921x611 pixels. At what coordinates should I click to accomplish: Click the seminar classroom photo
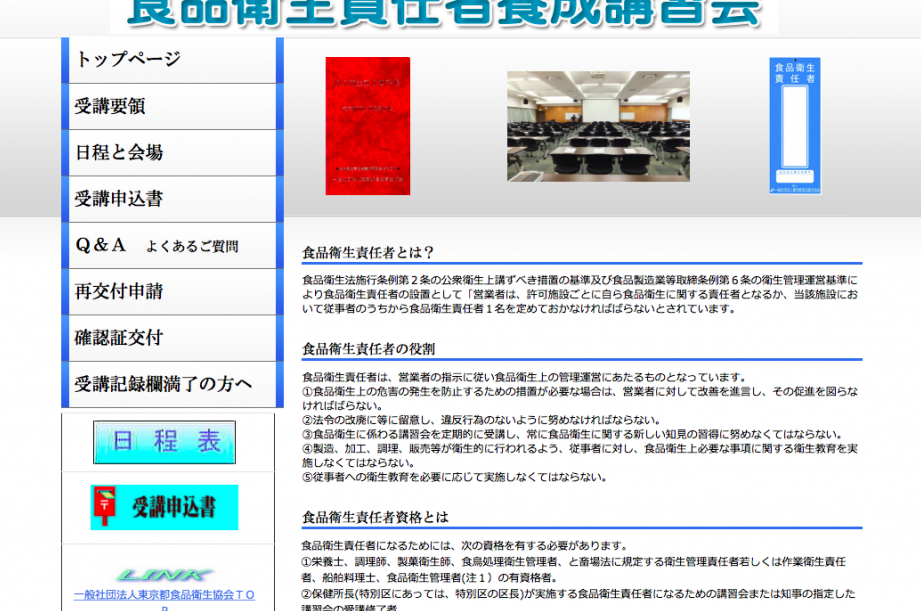[x=598, y=126]
